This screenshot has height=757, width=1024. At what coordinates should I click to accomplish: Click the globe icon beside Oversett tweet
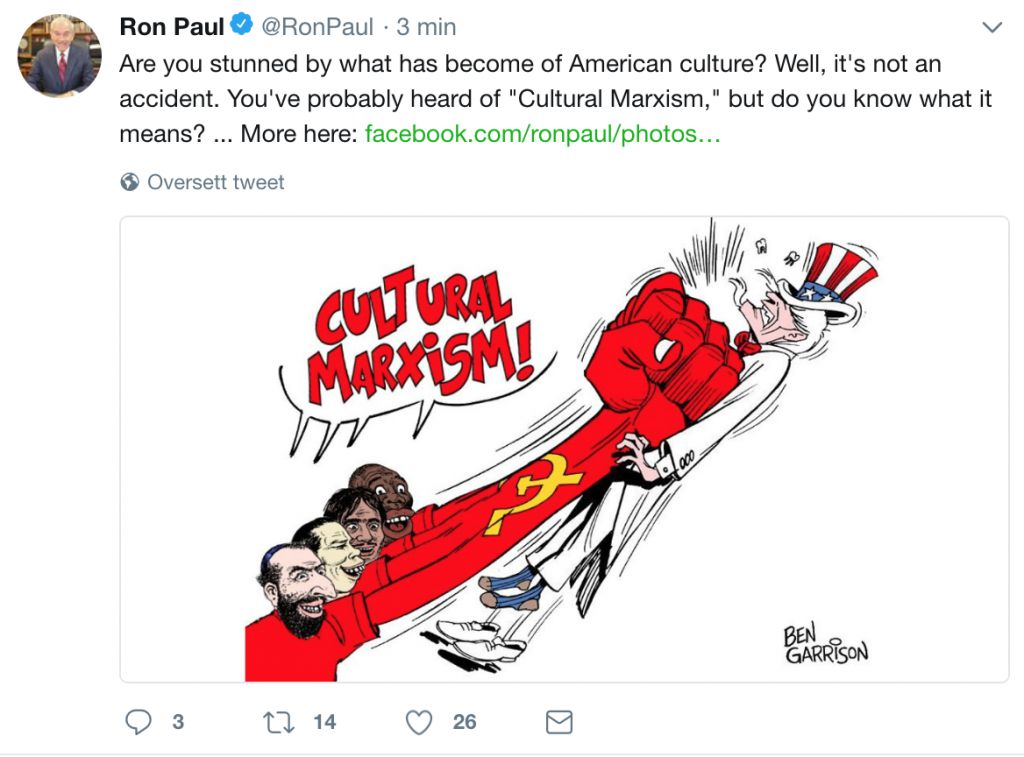pos(130,182)
